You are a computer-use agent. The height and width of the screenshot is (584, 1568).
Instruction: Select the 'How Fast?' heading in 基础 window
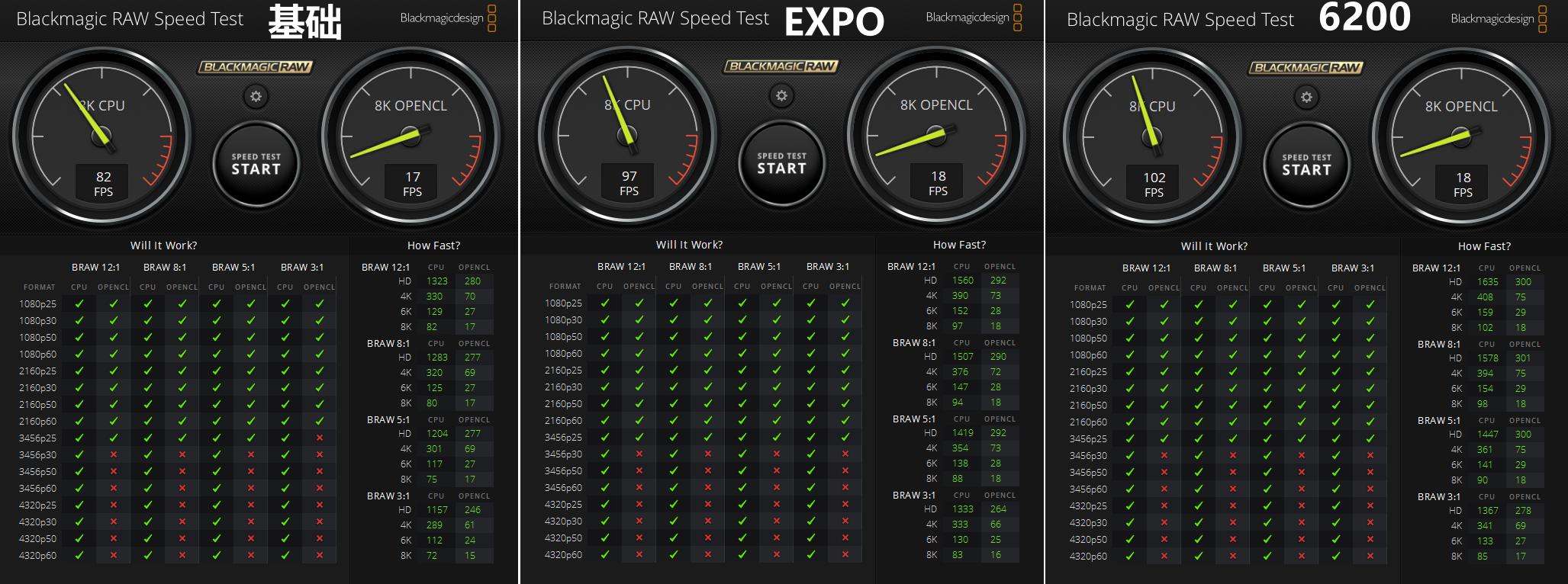(x=433, y=245)
